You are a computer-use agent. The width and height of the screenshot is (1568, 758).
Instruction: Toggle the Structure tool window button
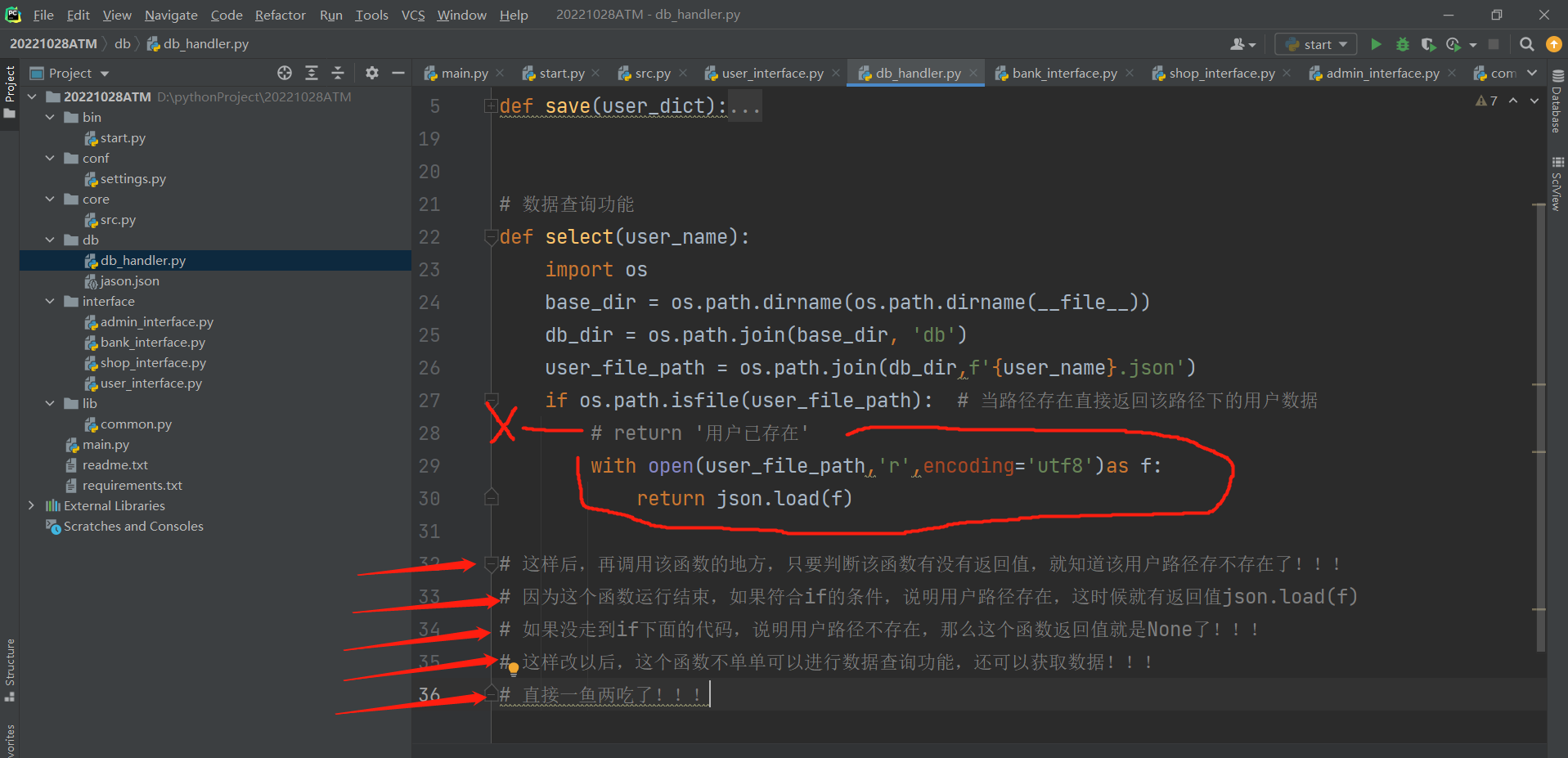pos(10,670)
